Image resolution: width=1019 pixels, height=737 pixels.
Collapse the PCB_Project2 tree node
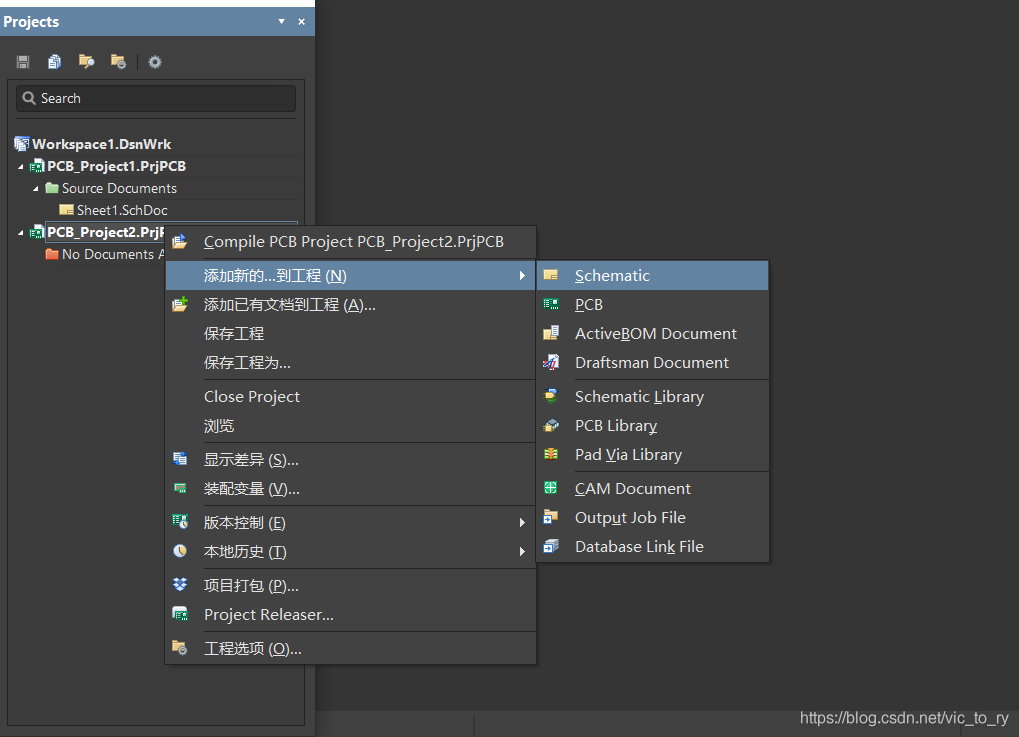(x=21, y=233)
